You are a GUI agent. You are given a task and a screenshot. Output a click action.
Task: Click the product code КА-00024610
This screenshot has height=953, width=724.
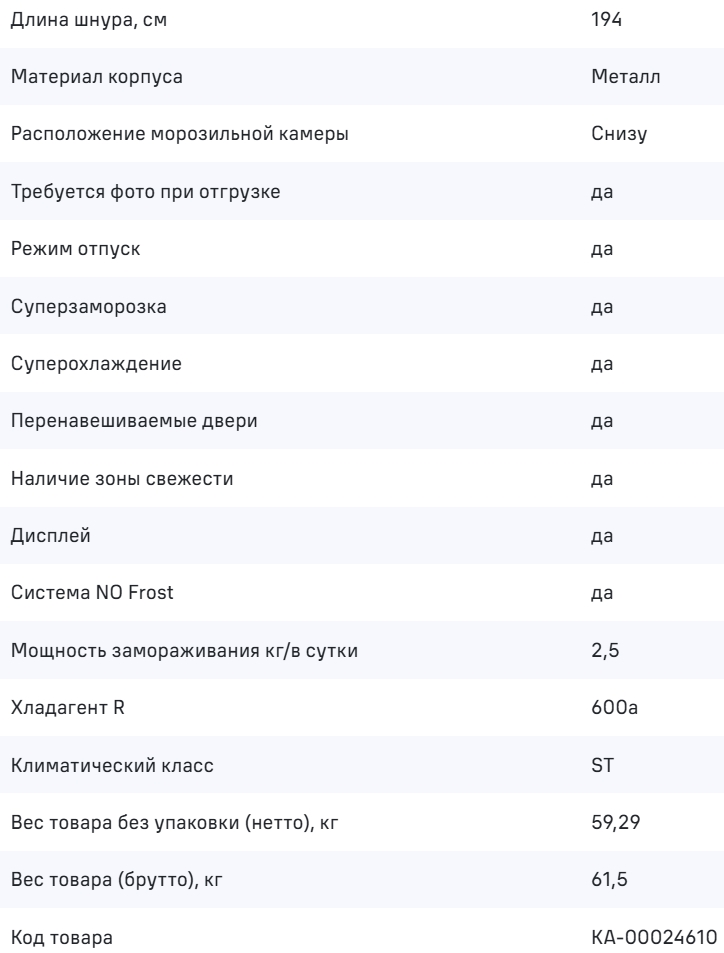click(654, 939)
